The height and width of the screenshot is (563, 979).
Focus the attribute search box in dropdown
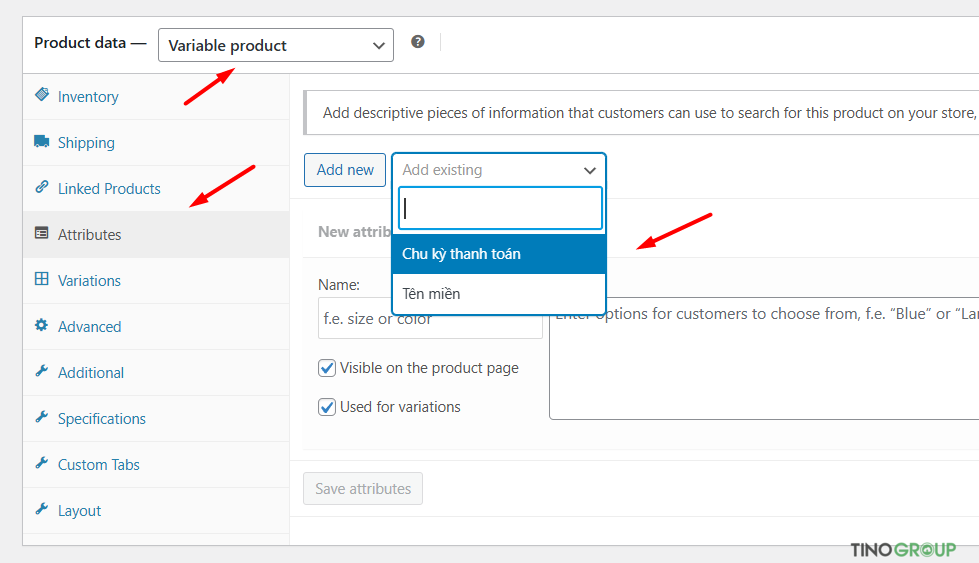pos(500,209)
